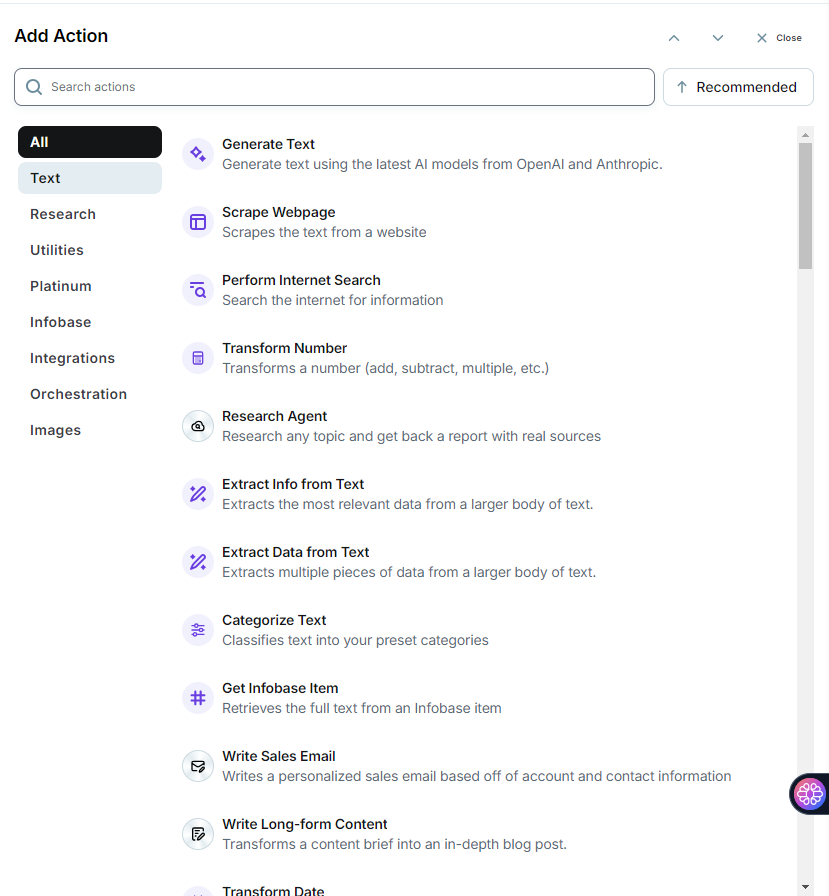Go to previous step with the up chevron
829x896 pixels.
pos(674,38)
